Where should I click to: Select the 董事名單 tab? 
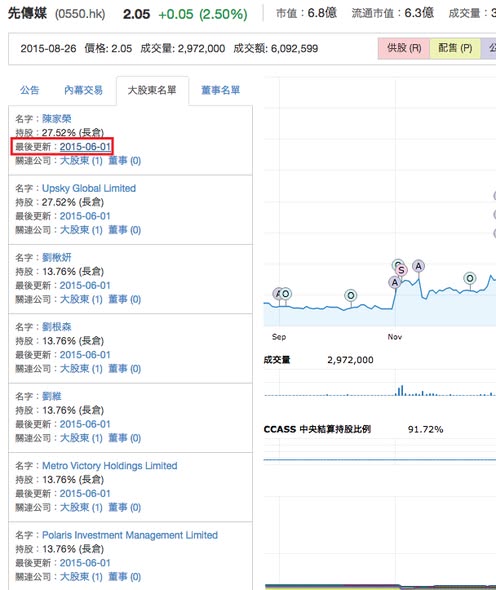pos(220,90)
